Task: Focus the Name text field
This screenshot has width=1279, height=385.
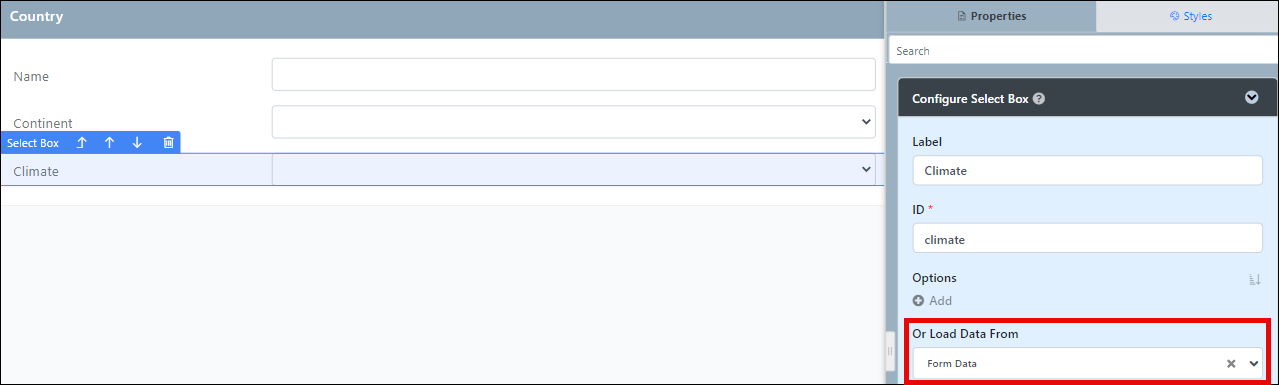Action: pyautogui.click(x=574, y=74)
